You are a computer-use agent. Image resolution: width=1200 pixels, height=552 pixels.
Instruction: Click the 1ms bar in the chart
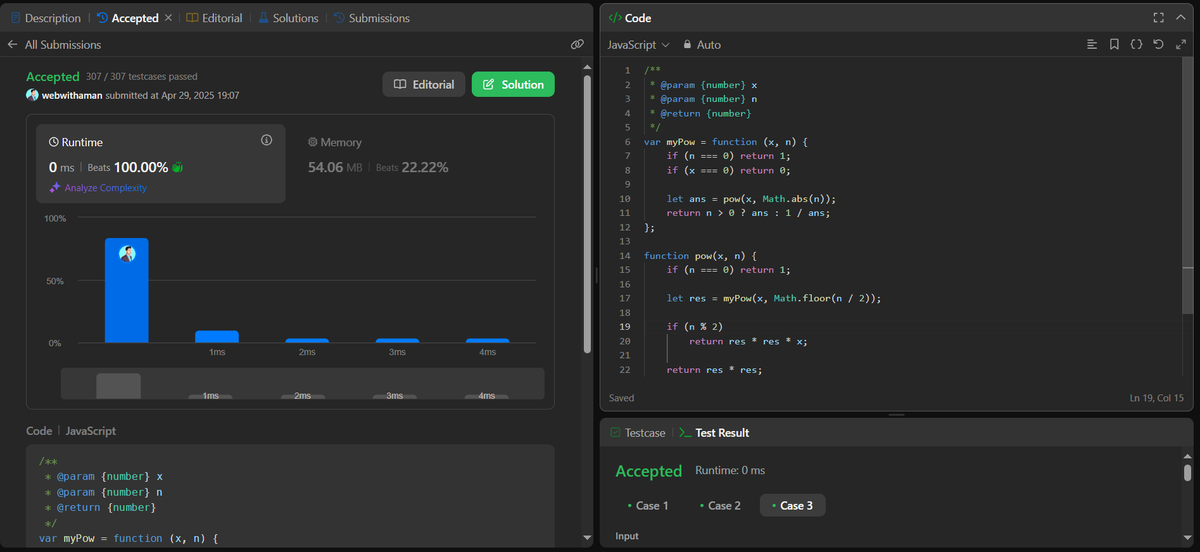pyautogui.click(x=217, y=337)
